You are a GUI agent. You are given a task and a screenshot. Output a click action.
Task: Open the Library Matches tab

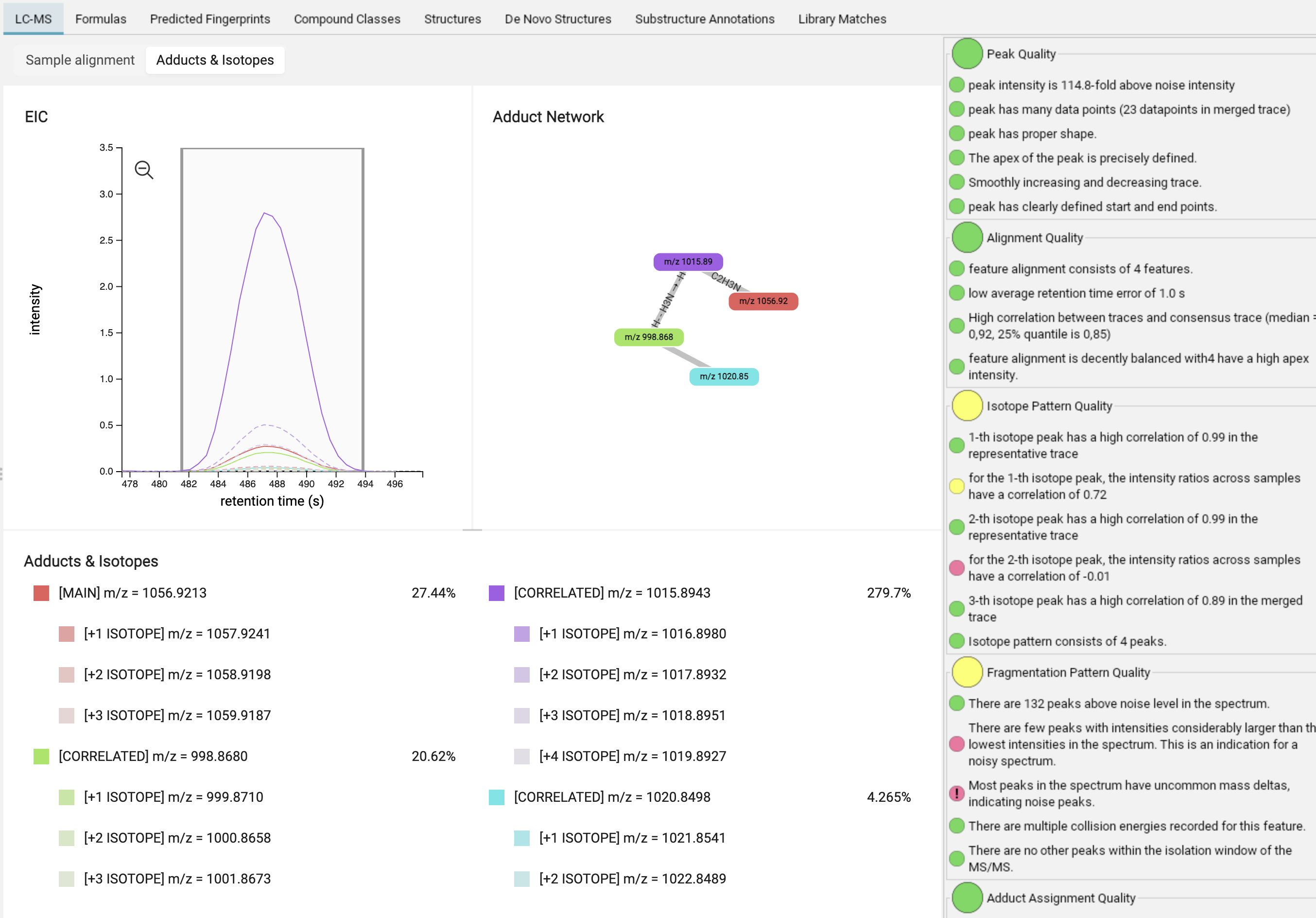coord(842,19)
